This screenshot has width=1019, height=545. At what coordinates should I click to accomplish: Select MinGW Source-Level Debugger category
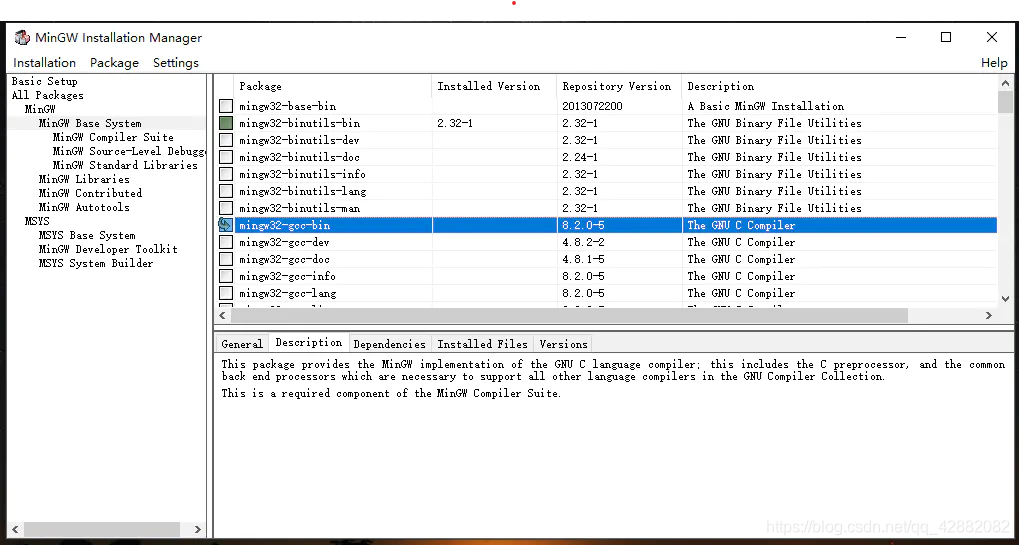point(129,151)
